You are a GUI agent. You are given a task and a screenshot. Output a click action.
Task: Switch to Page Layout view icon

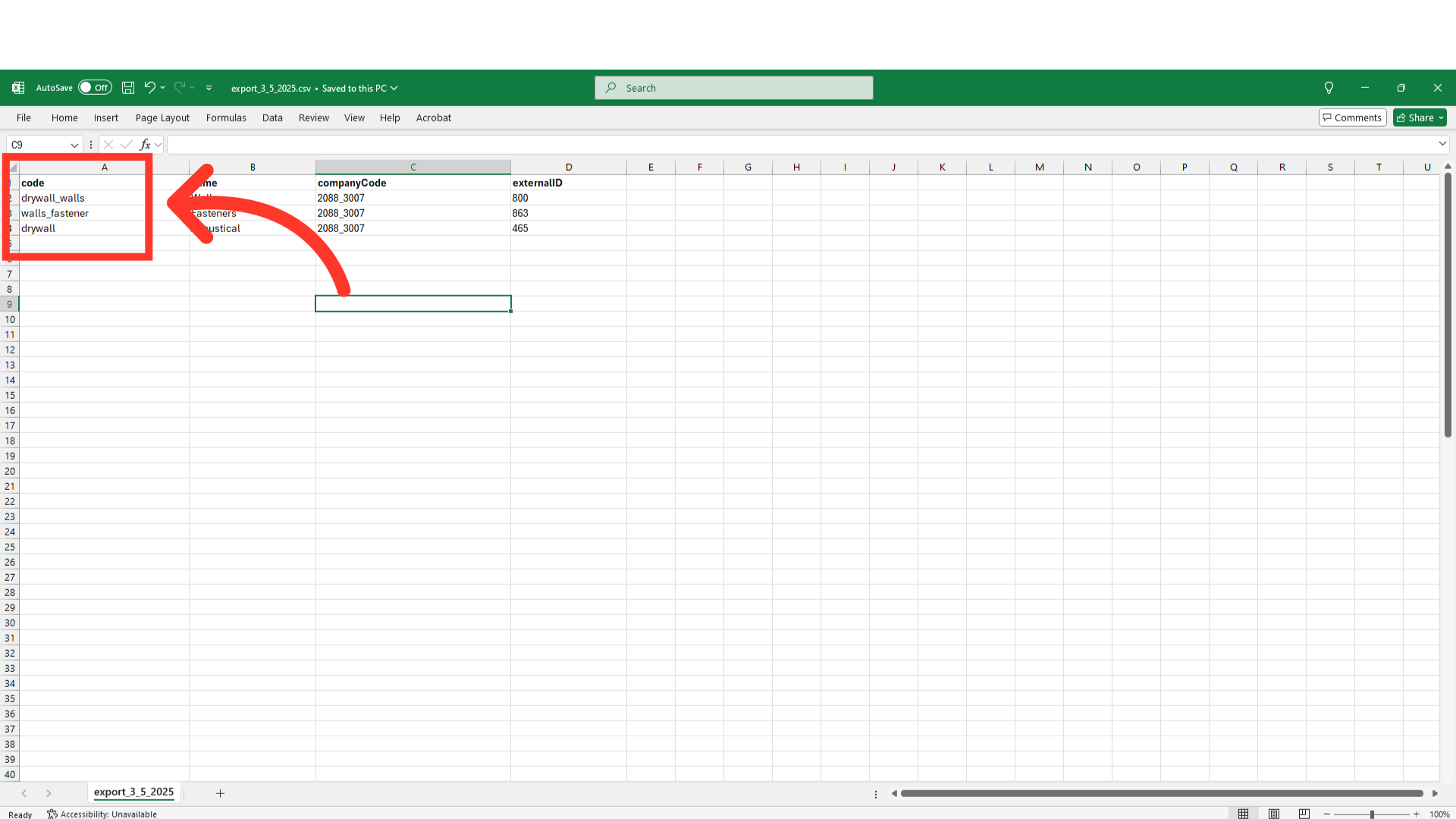tap(1274, 814)
